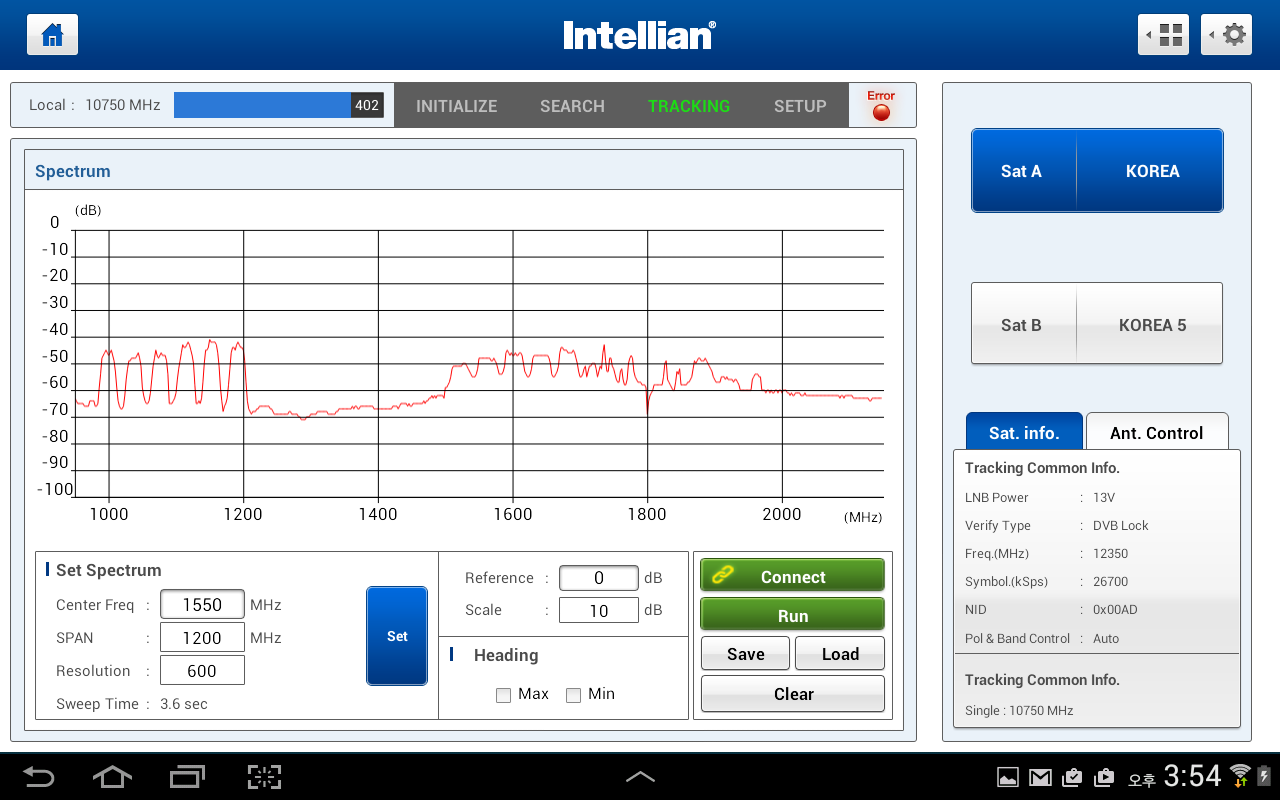1280x800 pixels.
Task: Open settings gear icon in header
Action: pos(1226,35)
